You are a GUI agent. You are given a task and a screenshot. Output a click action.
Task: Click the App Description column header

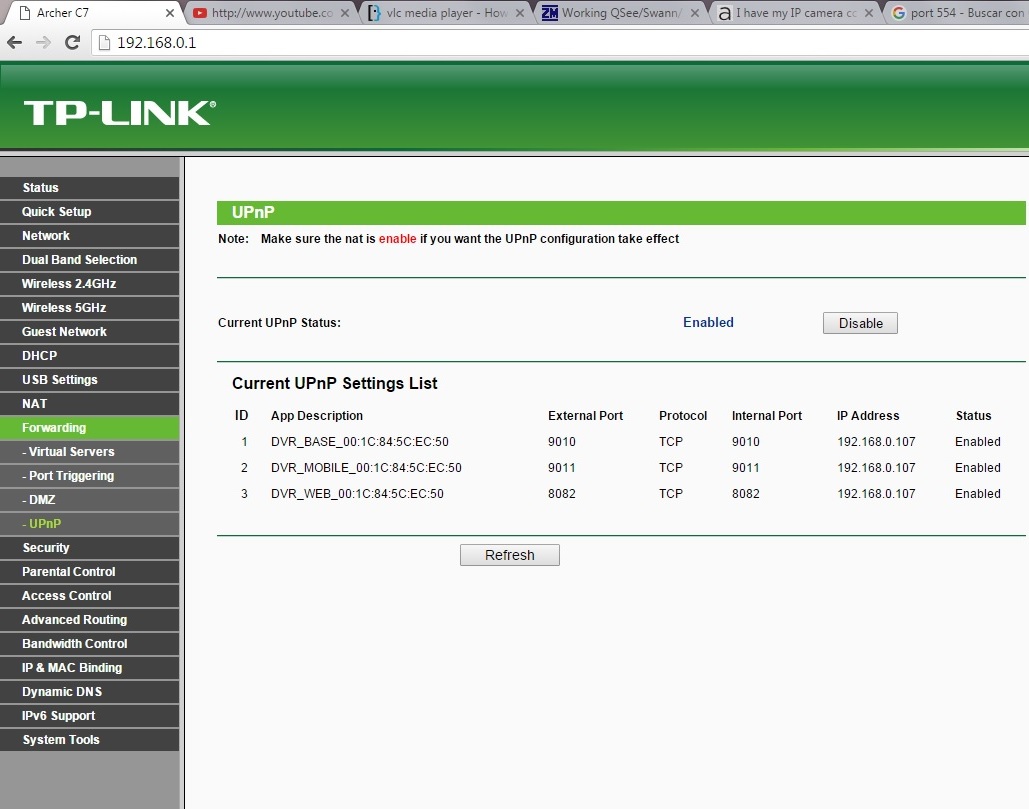[317, 416]
